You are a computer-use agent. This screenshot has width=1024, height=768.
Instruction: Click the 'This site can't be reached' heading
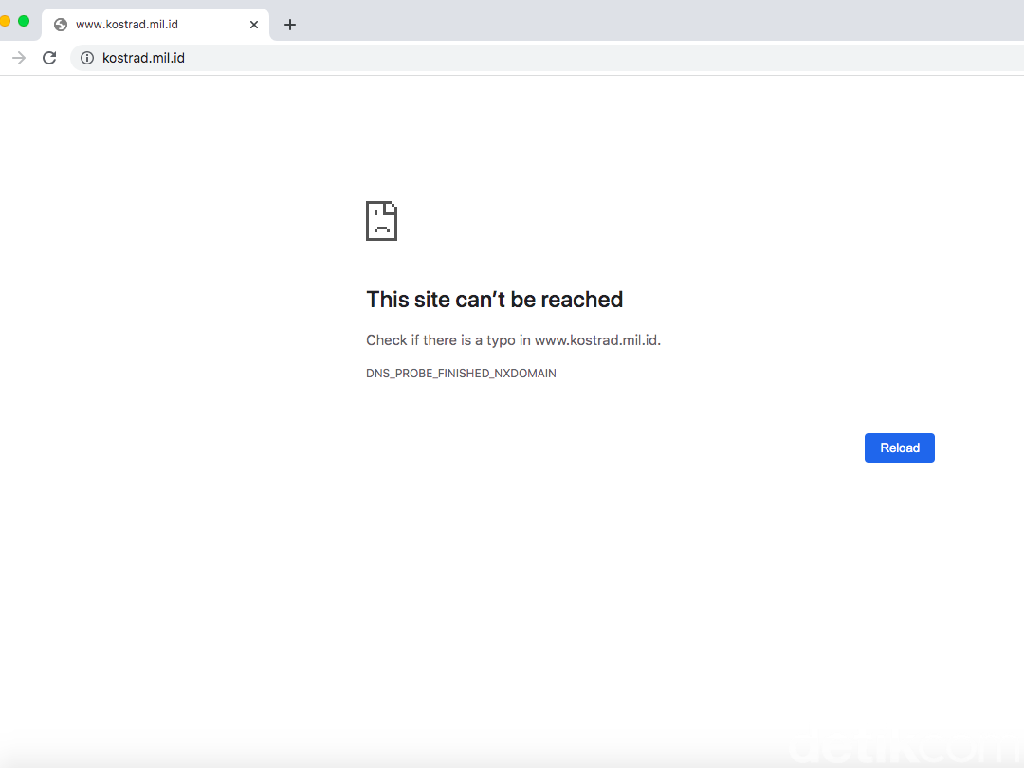[x=494, y=299]
